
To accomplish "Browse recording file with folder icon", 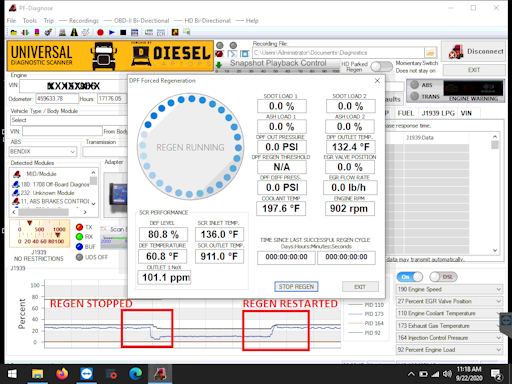I will pyautogui.click(x=430, y=53).
